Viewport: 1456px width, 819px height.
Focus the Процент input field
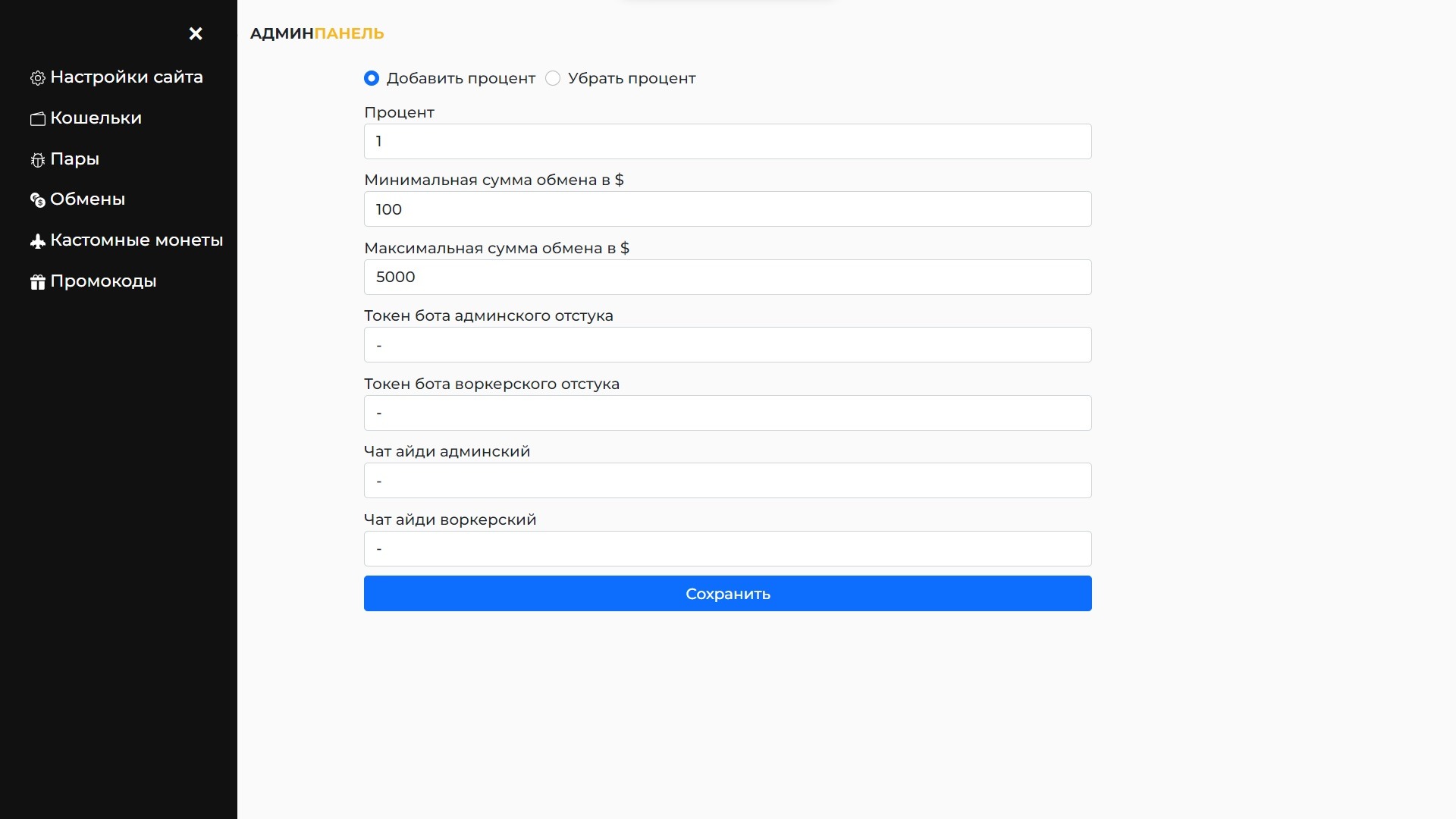point(727,142)
